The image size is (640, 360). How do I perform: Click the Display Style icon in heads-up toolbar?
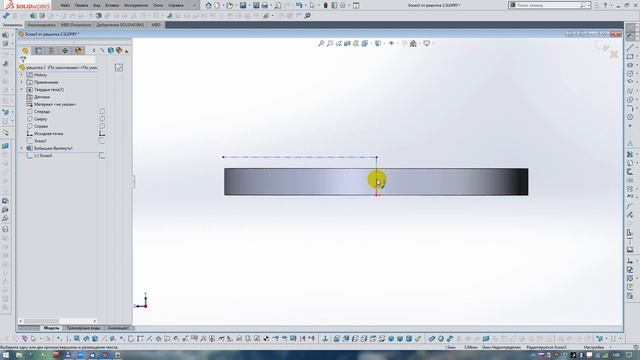coord(378,43)
